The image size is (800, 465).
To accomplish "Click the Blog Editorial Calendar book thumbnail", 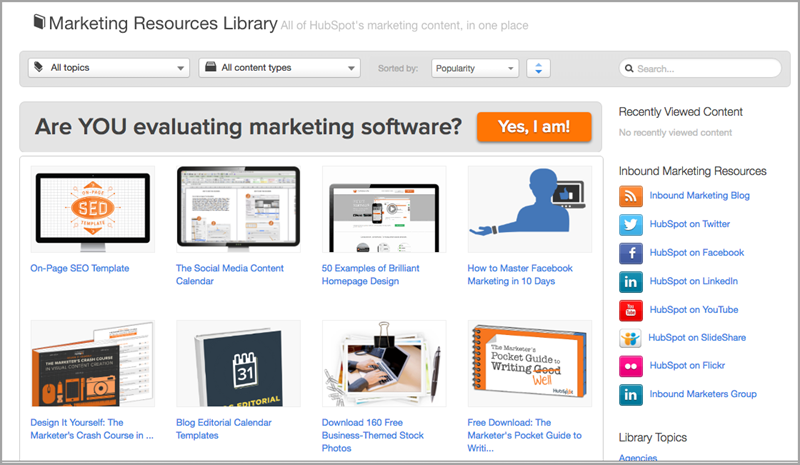I will click(x=238, y=363).
